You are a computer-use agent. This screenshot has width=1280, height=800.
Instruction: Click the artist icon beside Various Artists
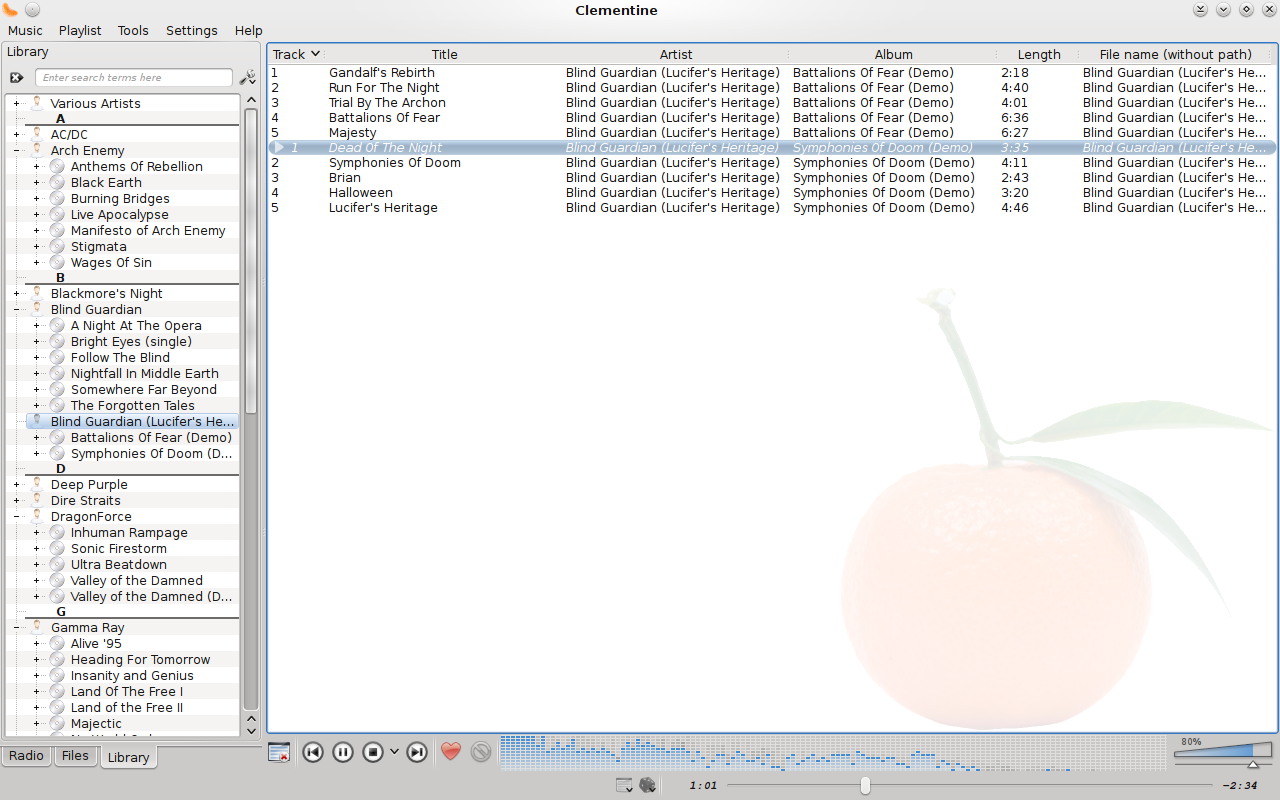click(x=37, y=103)
